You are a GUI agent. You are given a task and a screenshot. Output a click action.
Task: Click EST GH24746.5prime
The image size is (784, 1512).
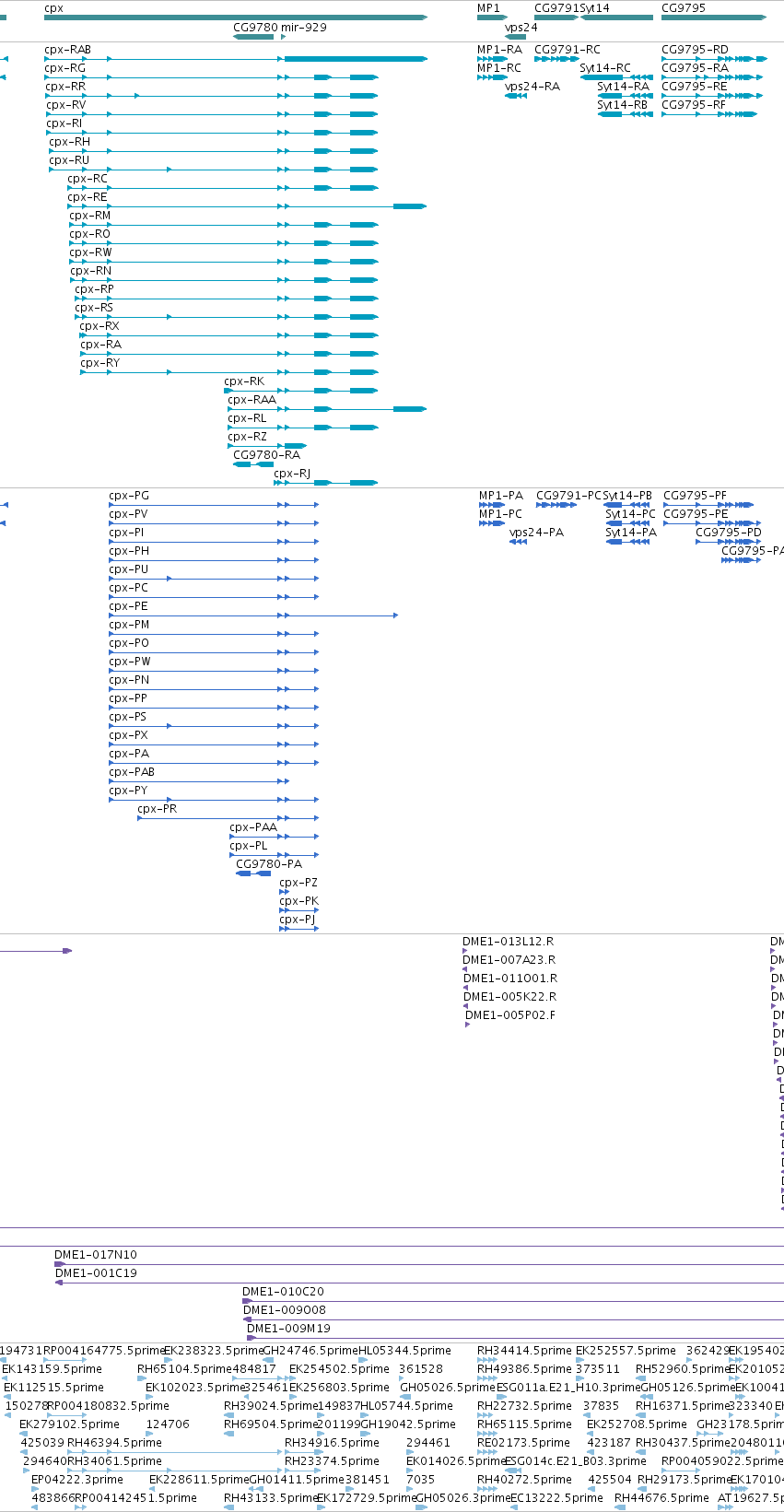[310, 1351]
